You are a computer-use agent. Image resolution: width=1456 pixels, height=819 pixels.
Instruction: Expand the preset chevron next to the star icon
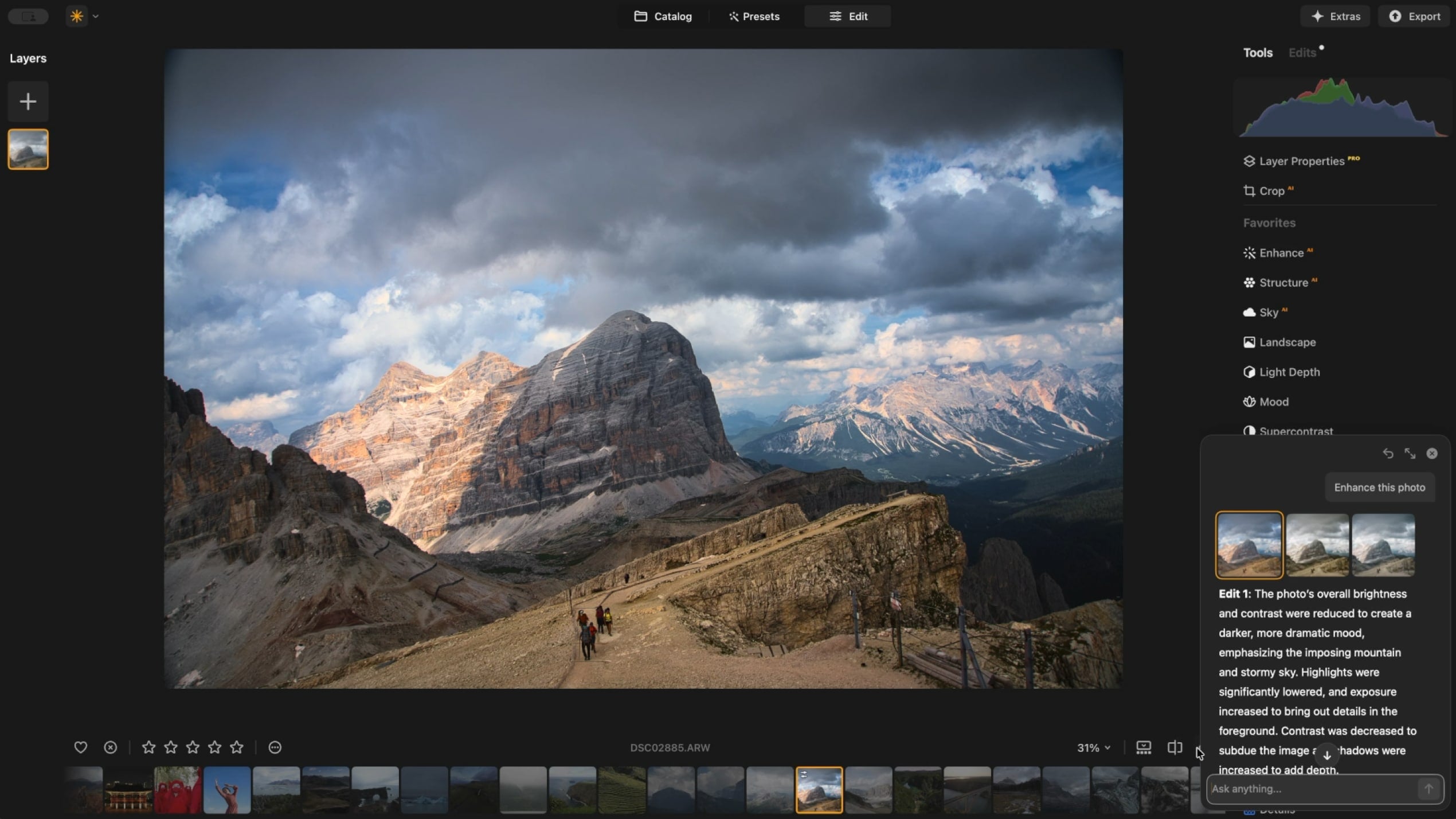96,16
